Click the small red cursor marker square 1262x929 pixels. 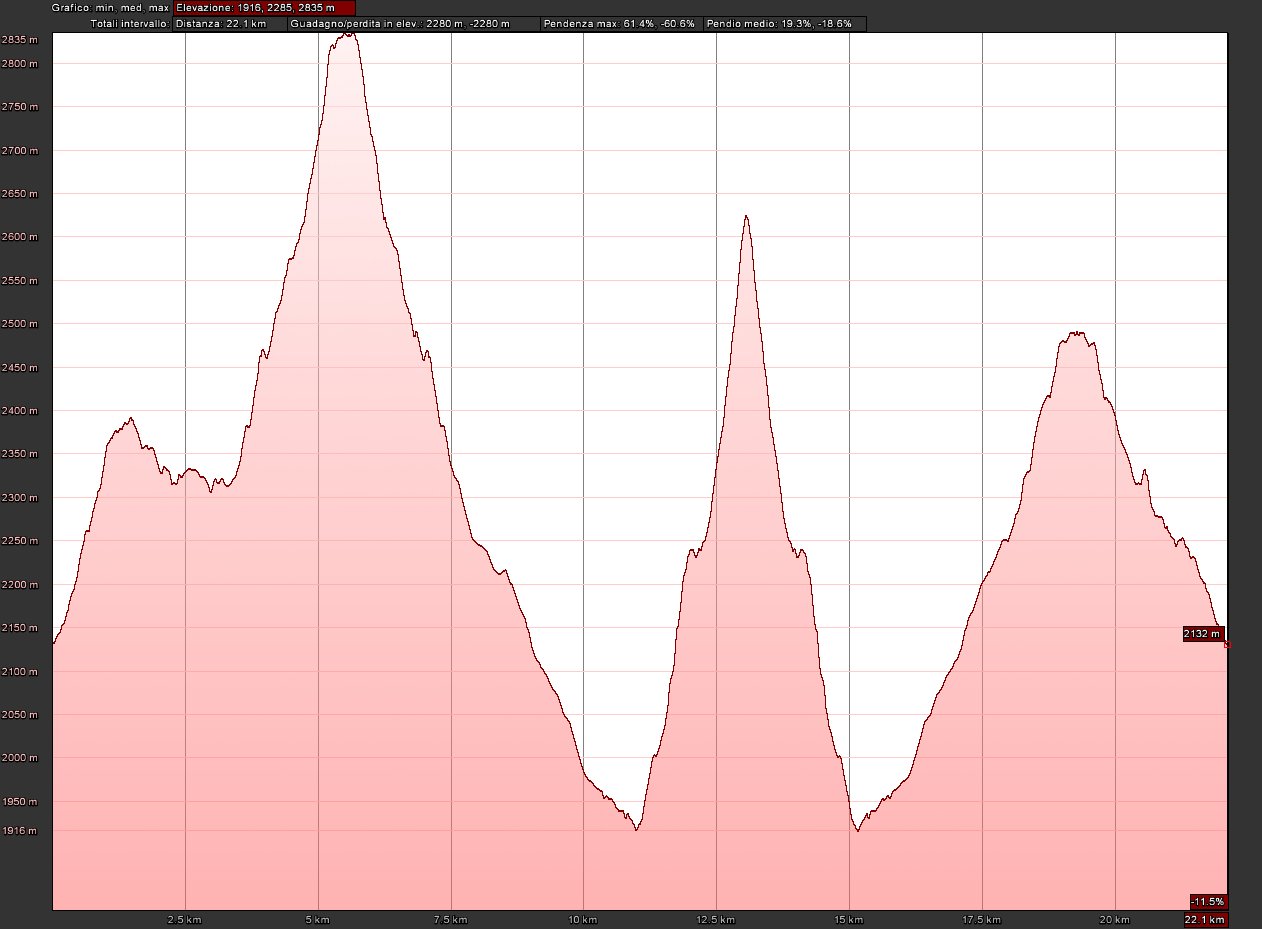tap(1227, 646)
